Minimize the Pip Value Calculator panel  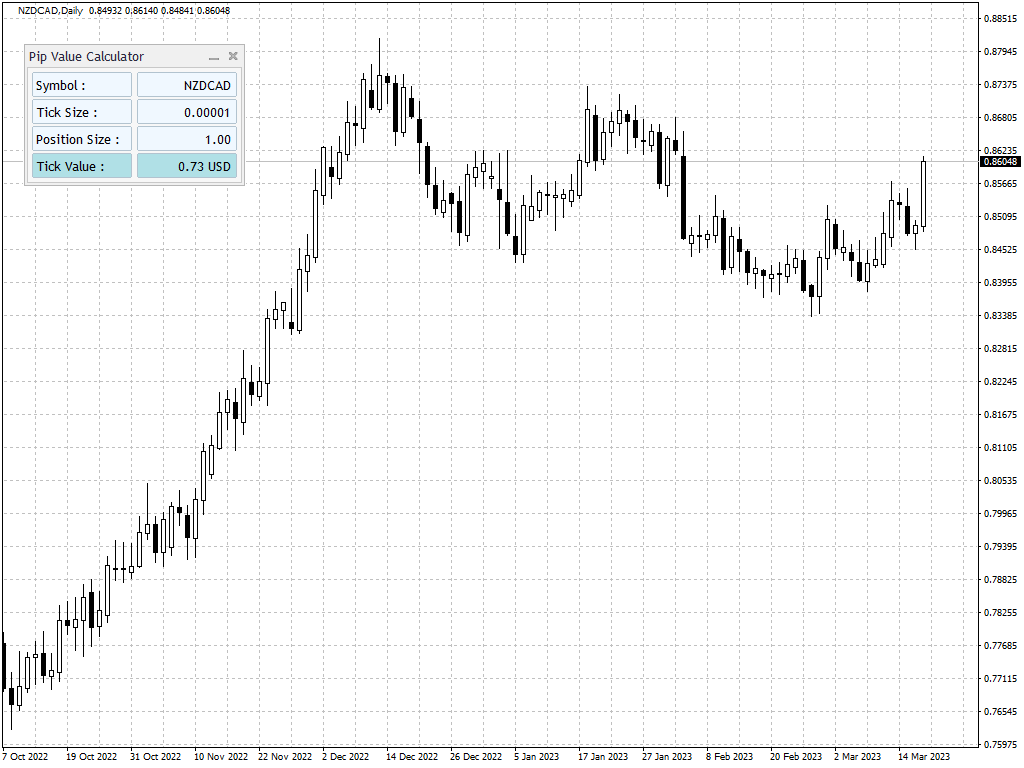pyautogui.click(x=214, y=57)
